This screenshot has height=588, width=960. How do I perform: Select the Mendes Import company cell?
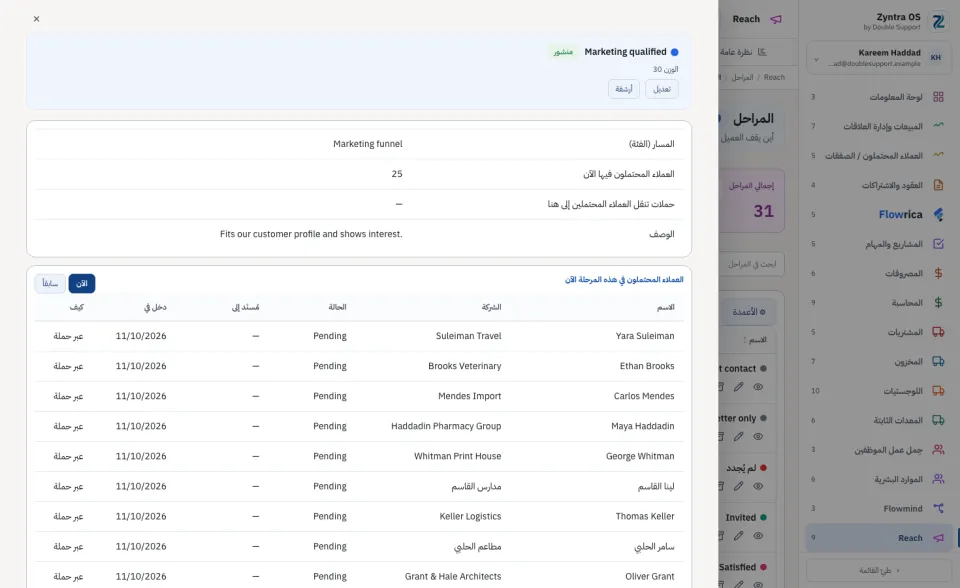click(470, 396)
